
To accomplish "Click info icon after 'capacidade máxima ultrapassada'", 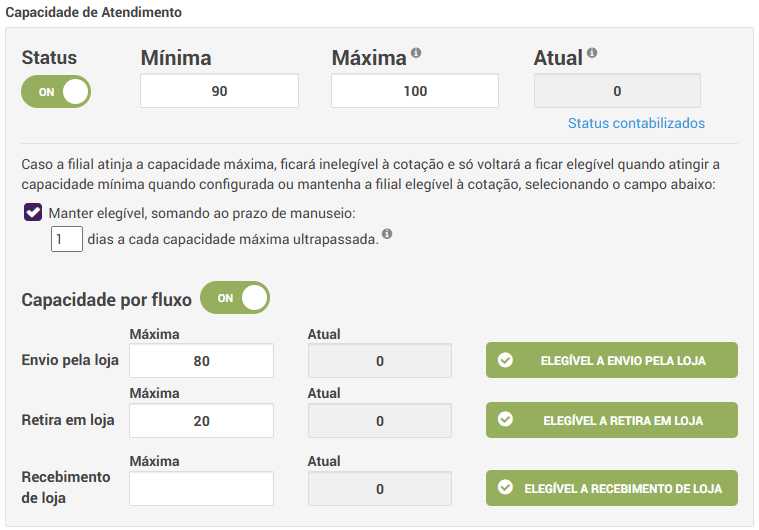I will click(387, 236).
